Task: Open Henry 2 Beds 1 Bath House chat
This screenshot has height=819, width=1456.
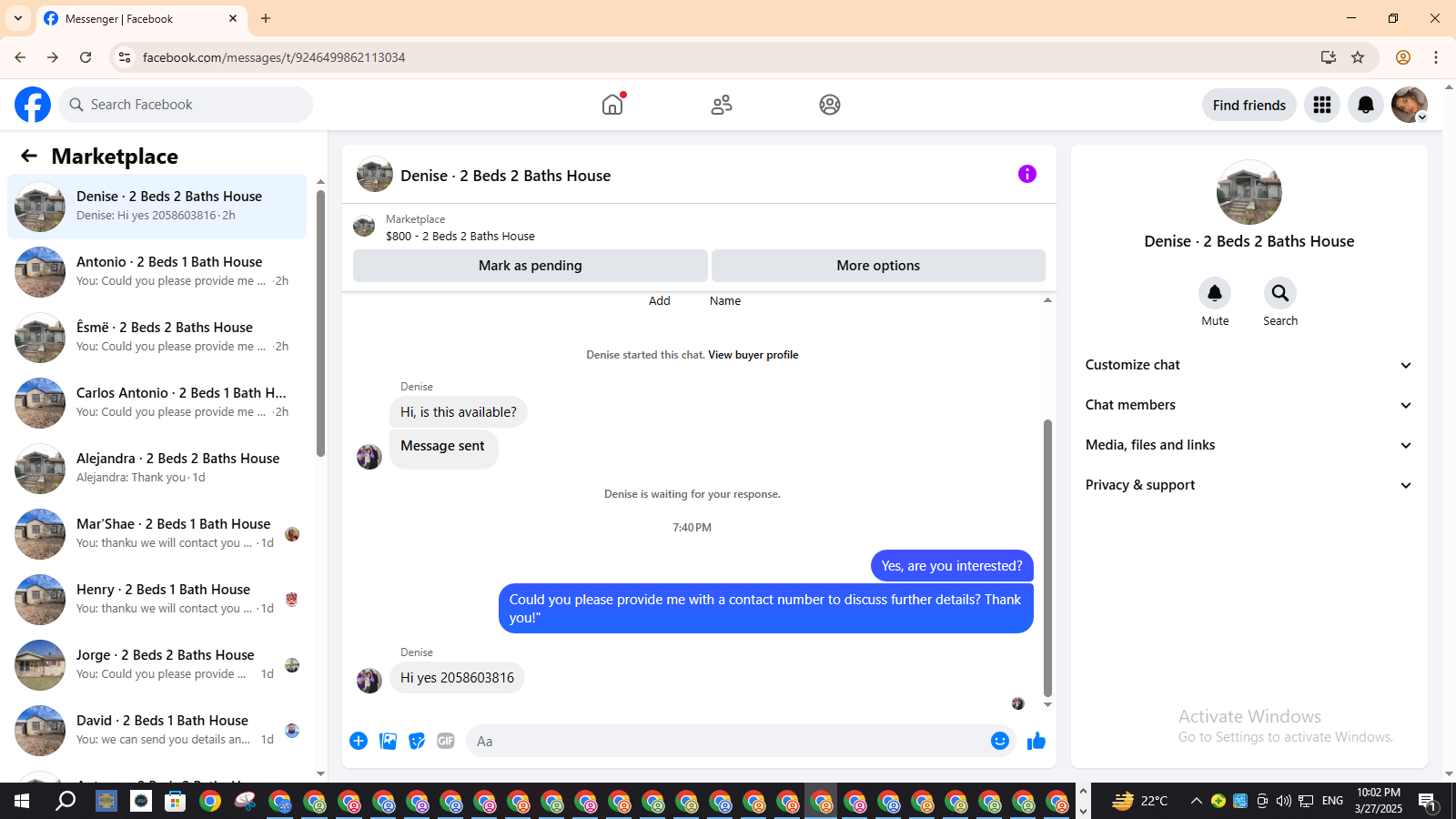Action: (157, 600)
